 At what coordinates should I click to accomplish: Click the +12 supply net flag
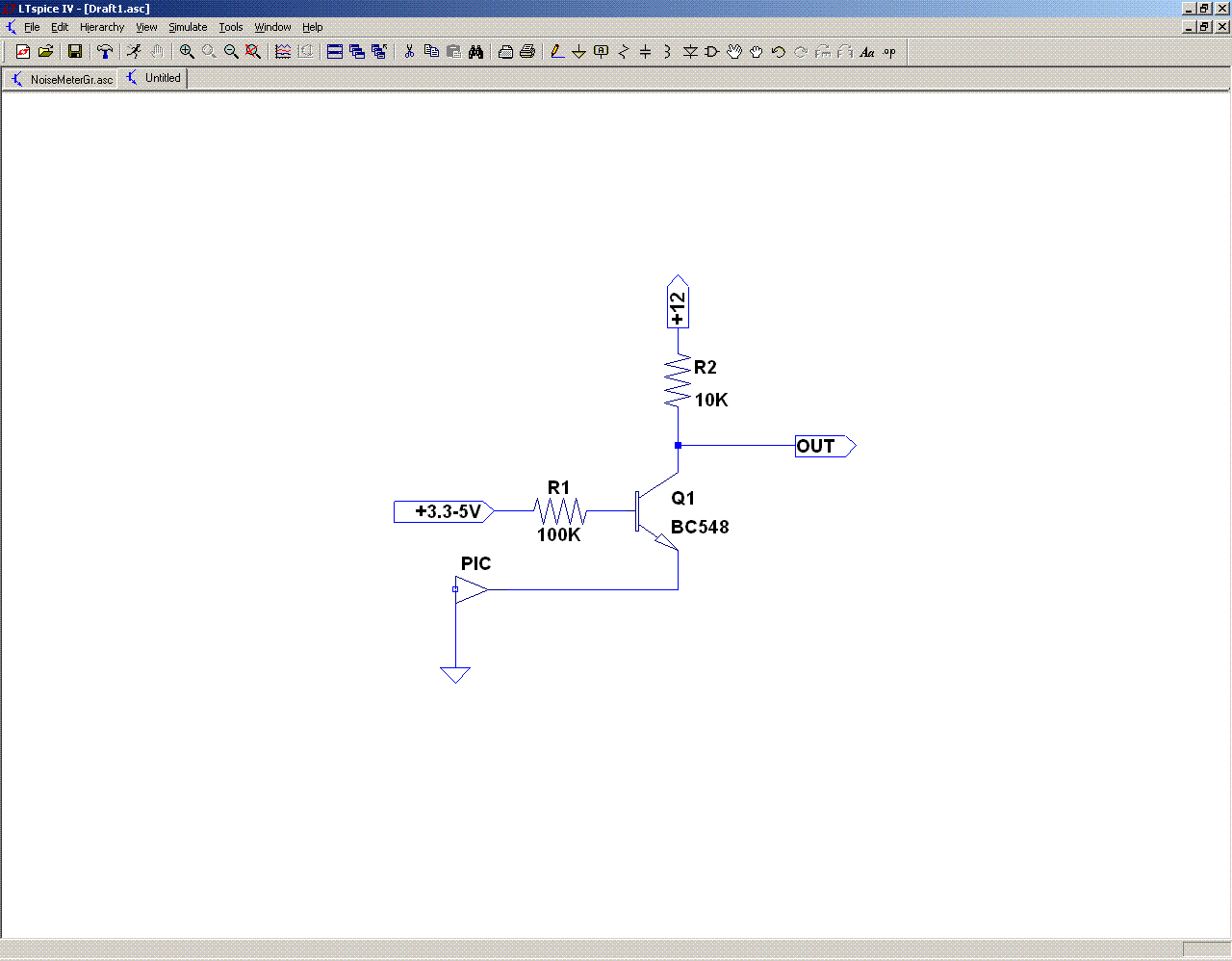(678, 302)
